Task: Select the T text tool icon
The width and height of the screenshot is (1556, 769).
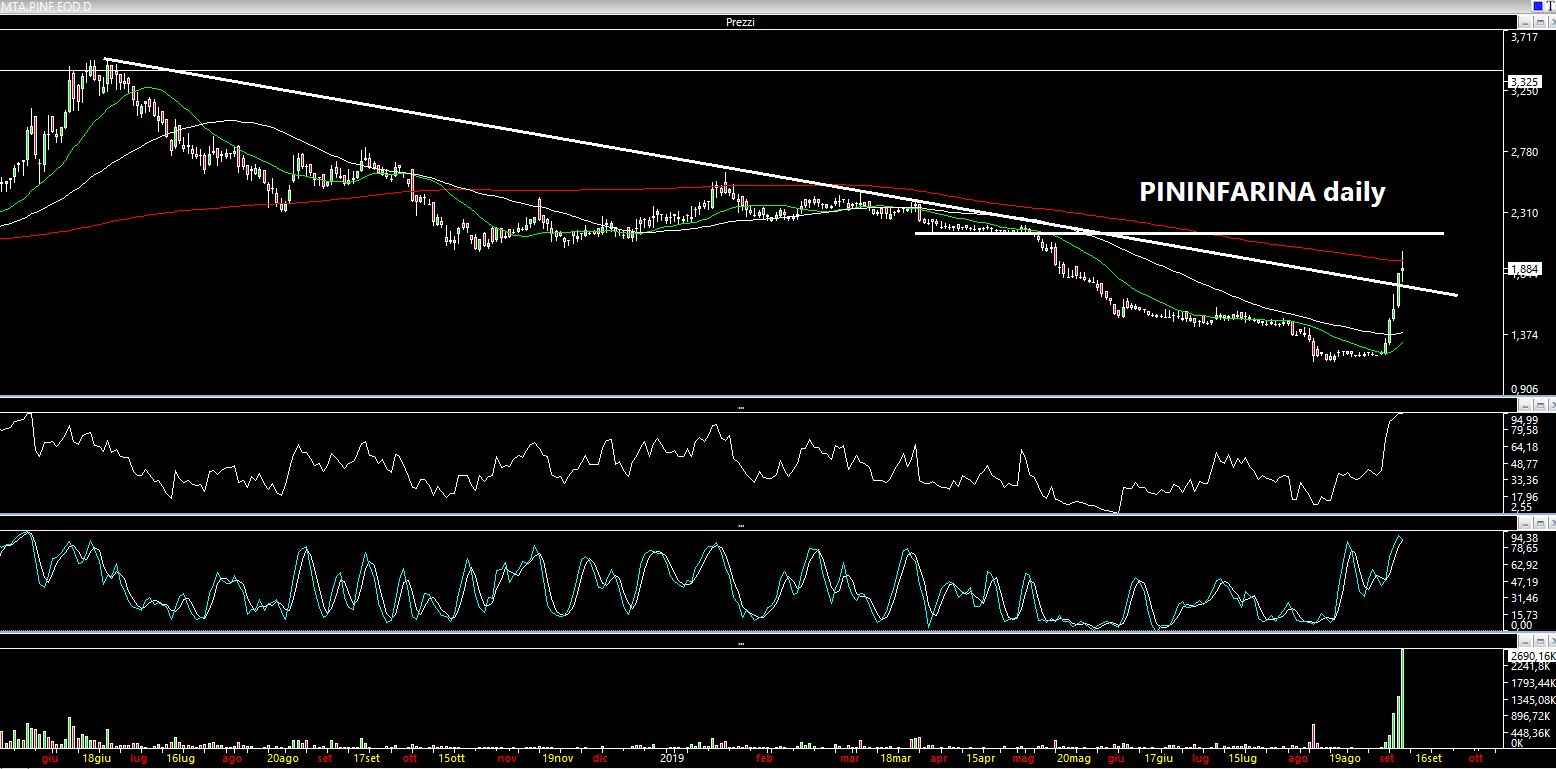Action: click(x=1551, y=6)
